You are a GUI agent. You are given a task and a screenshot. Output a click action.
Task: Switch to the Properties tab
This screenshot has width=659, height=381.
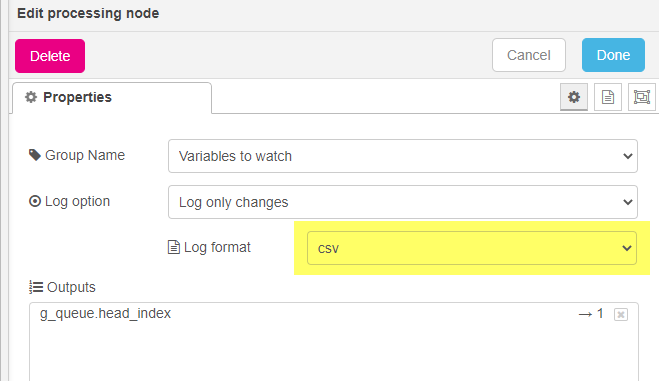pyautogui.click(x=112, y=97)
